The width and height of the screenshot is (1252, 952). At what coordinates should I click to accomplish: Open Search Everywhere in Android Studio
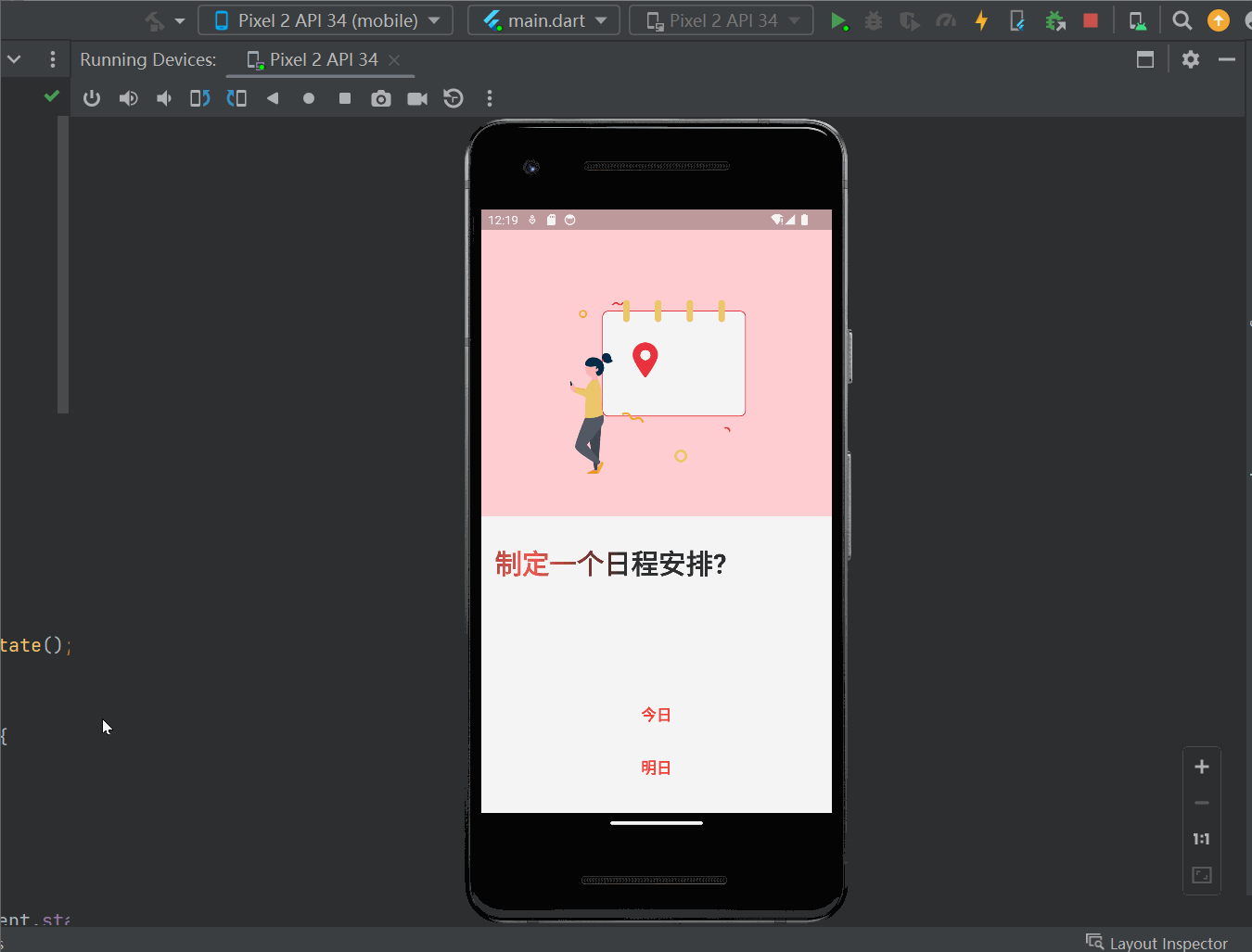point(1182,19)
